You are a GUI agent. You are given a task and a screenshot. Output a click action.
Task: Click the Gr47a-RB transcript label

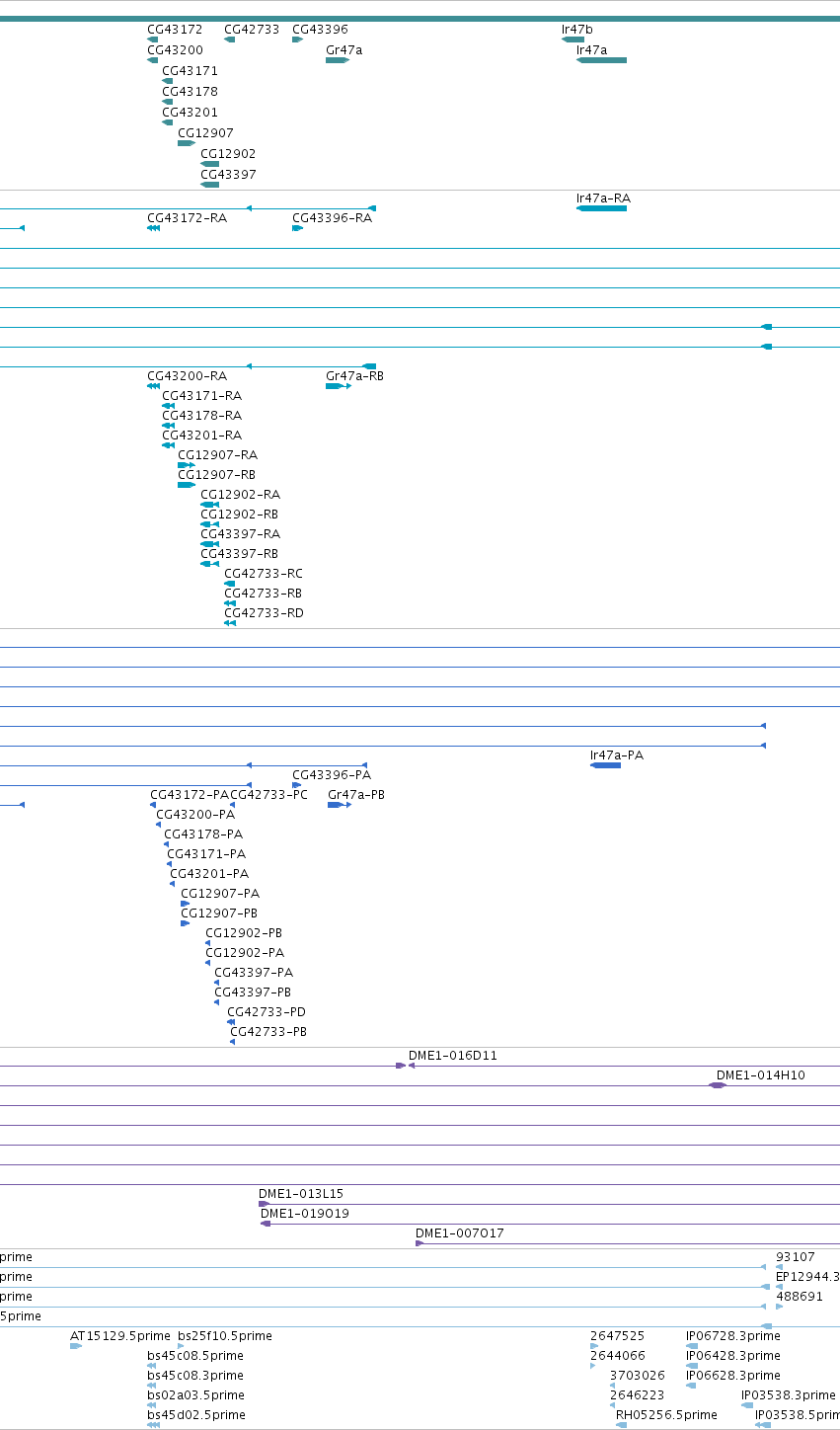coord(354,376)
